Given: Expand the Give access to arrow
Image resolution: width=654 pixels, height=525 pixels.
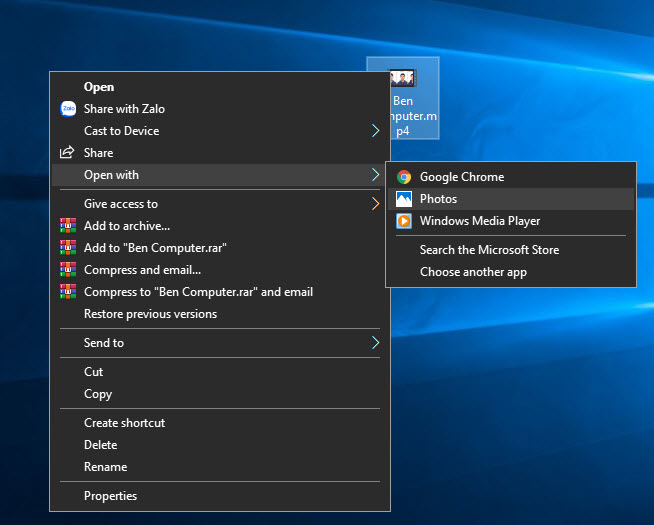Looking at the screenshot, I should 375,204.
